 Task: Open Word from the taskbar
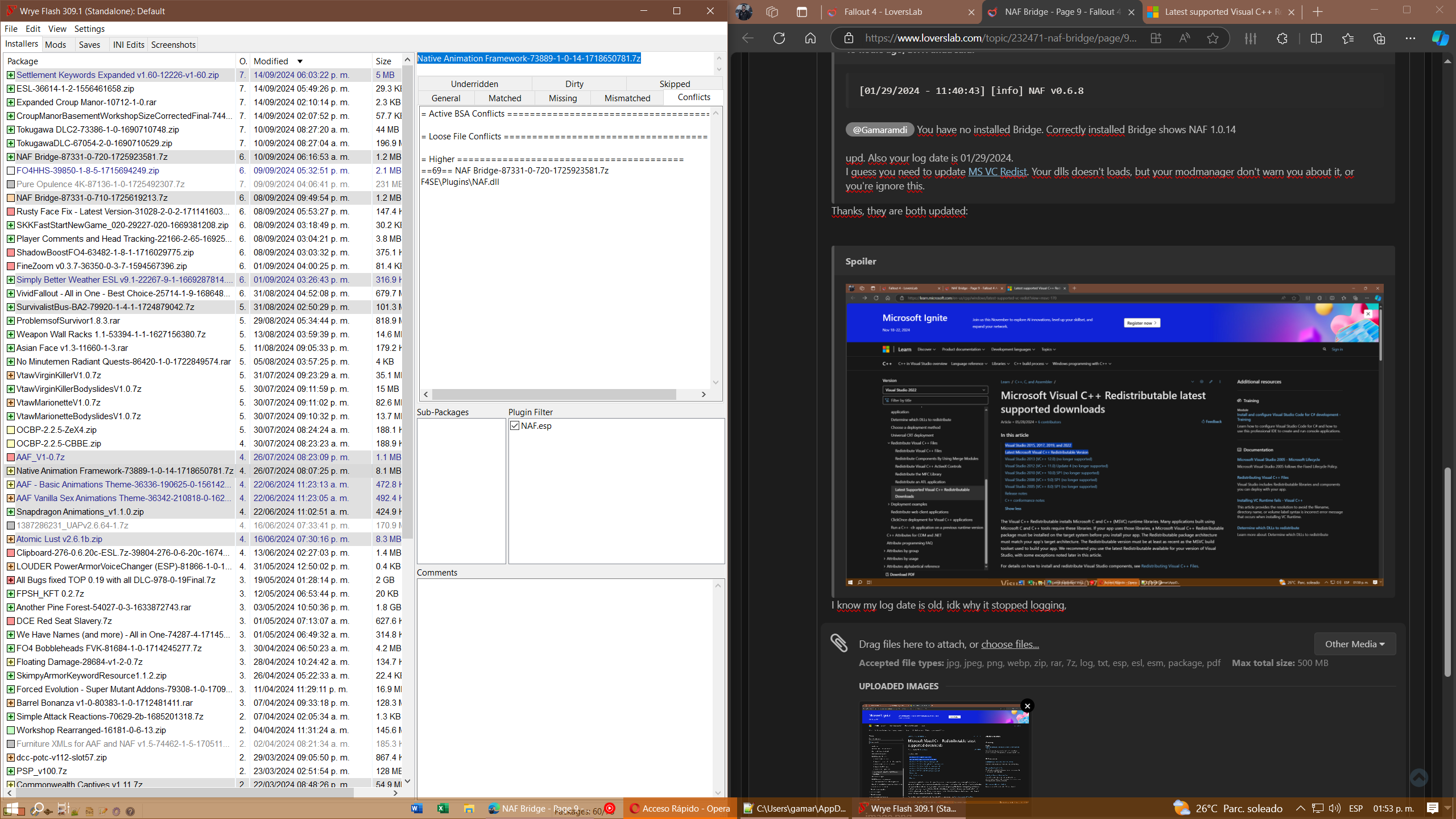point(416,808)
